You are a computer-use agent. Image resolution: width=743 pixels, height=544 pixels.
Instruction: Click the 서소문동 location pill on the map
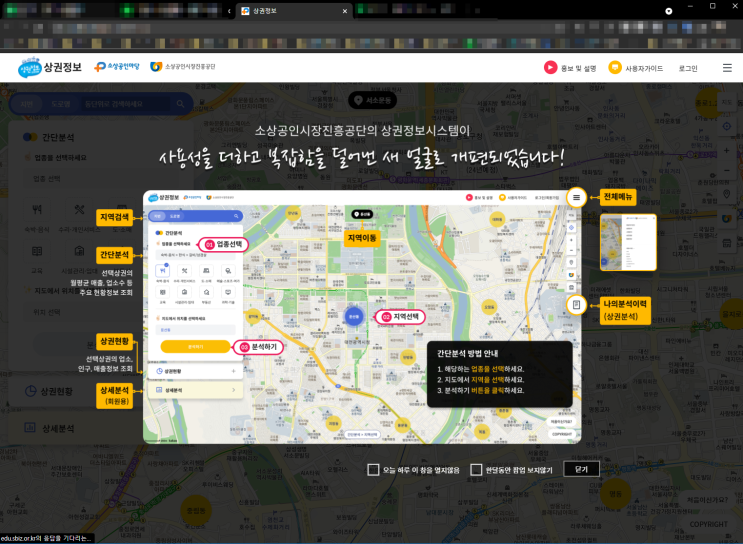pos(372,100)
